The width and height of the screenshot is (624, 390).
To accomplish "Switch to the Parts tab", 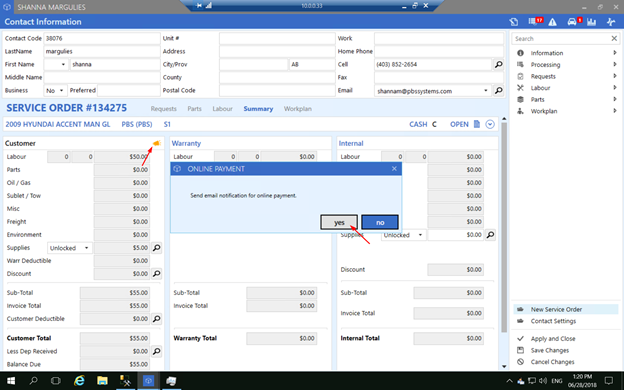I will (195, 109).
